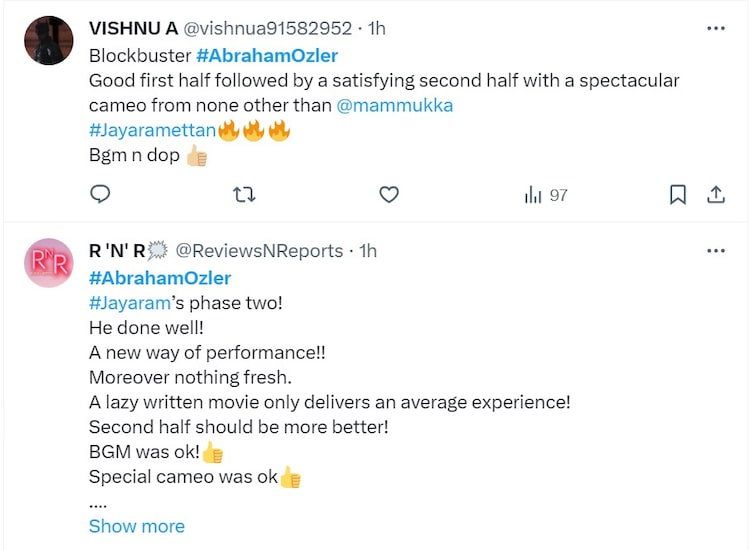Bookmark VISHNU A's tweet

click(678, 194)
